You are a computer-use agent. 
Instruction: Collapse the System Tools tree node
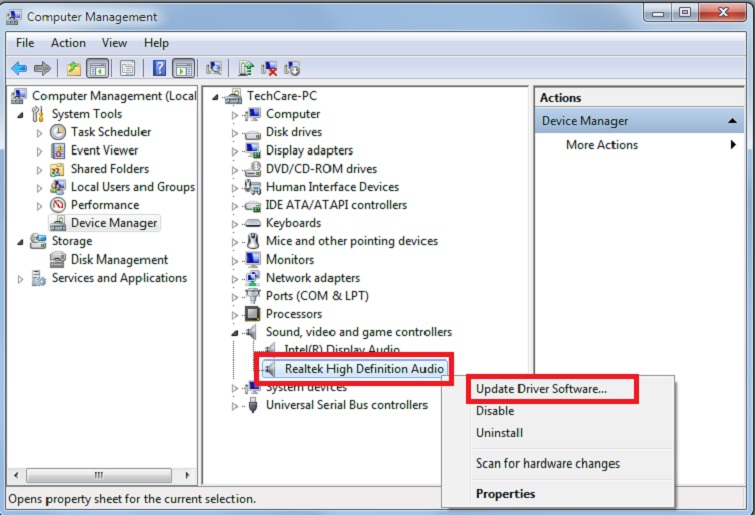21,114
